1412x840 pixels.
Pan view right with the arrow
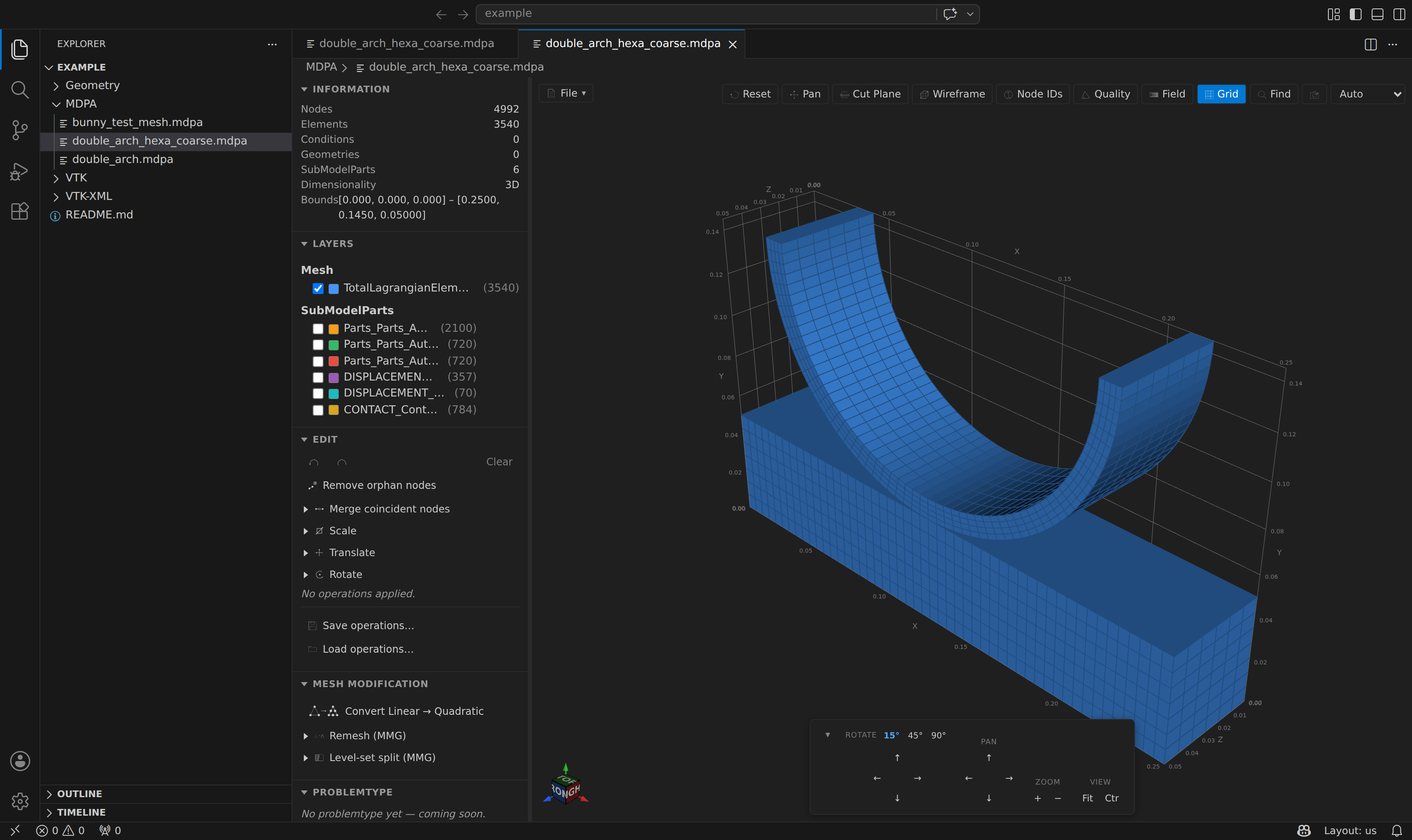pyautogui.click(x=1009, y=778)
